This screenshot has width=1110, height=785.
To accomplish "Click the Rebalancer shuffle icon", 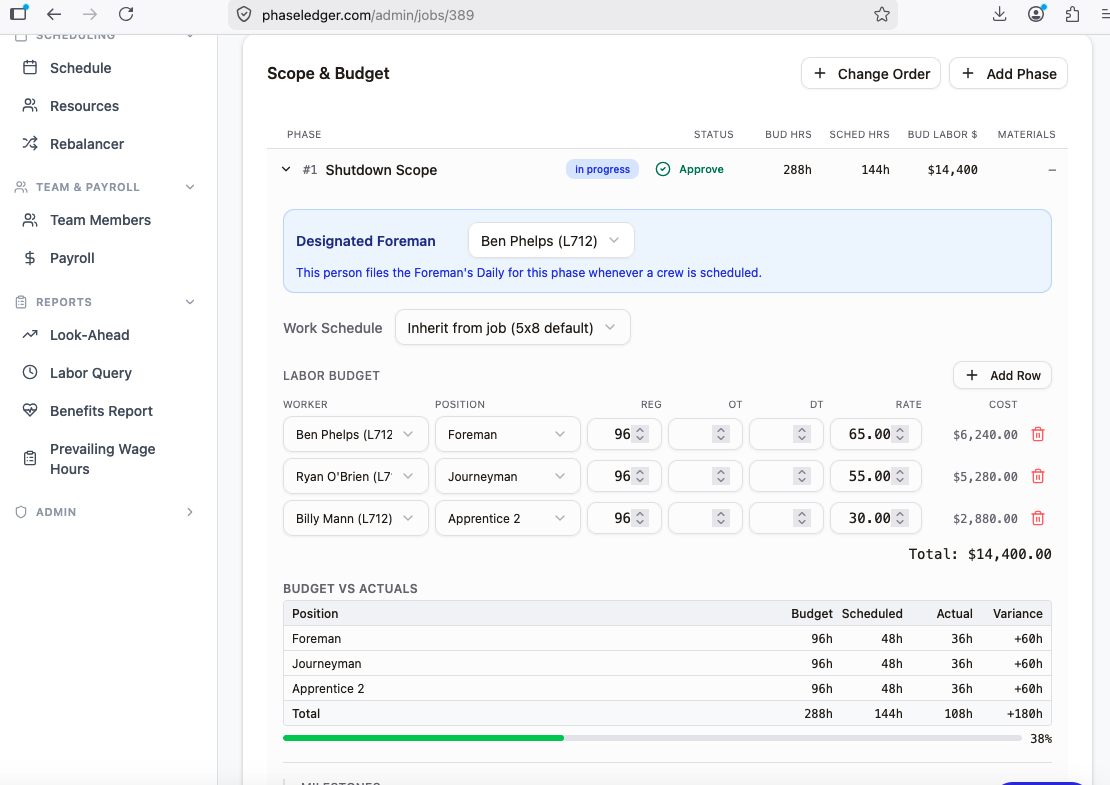I will point(30,144).
